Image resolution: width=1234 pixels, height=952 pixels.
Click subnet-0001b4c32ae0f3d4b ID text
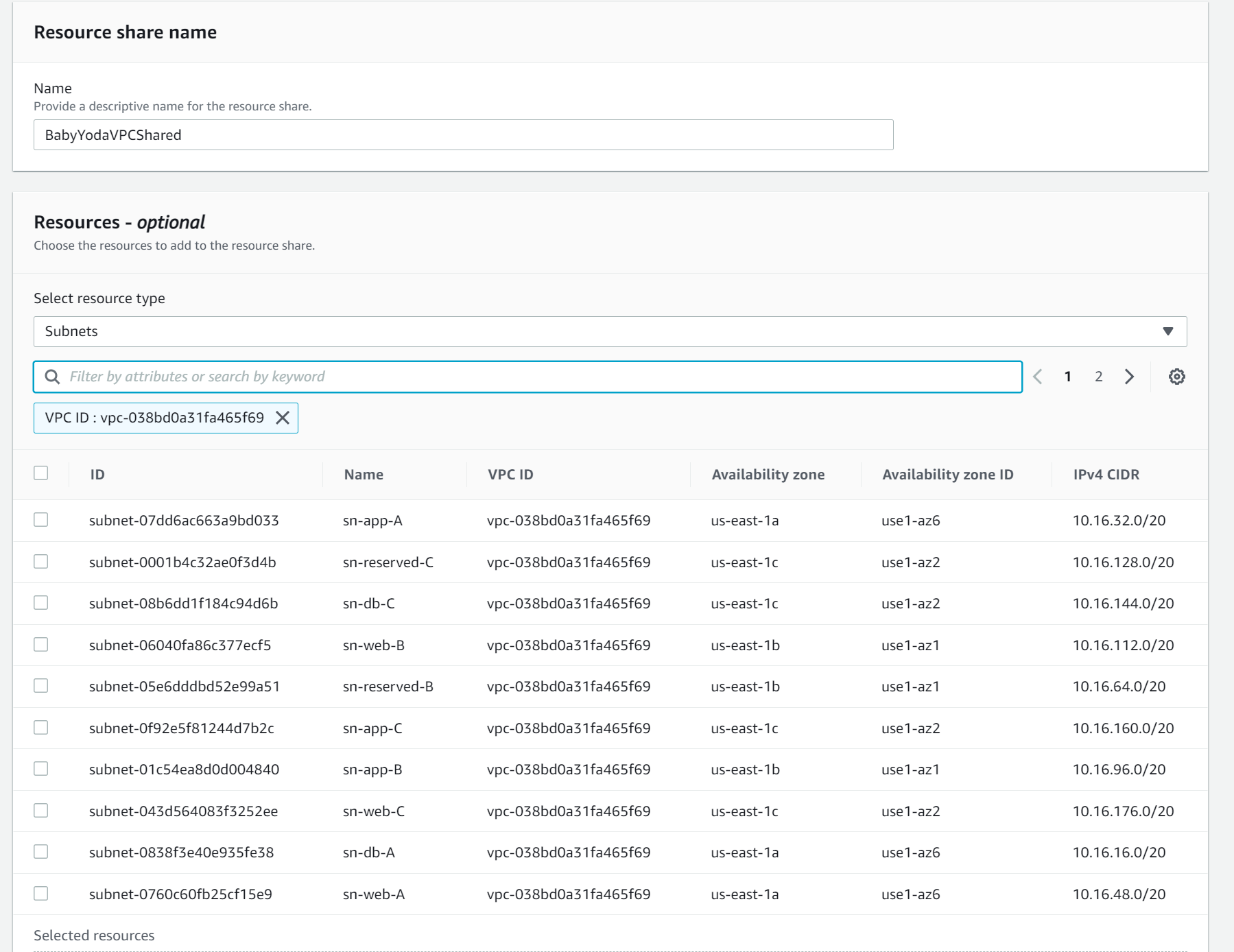(182, 562)
